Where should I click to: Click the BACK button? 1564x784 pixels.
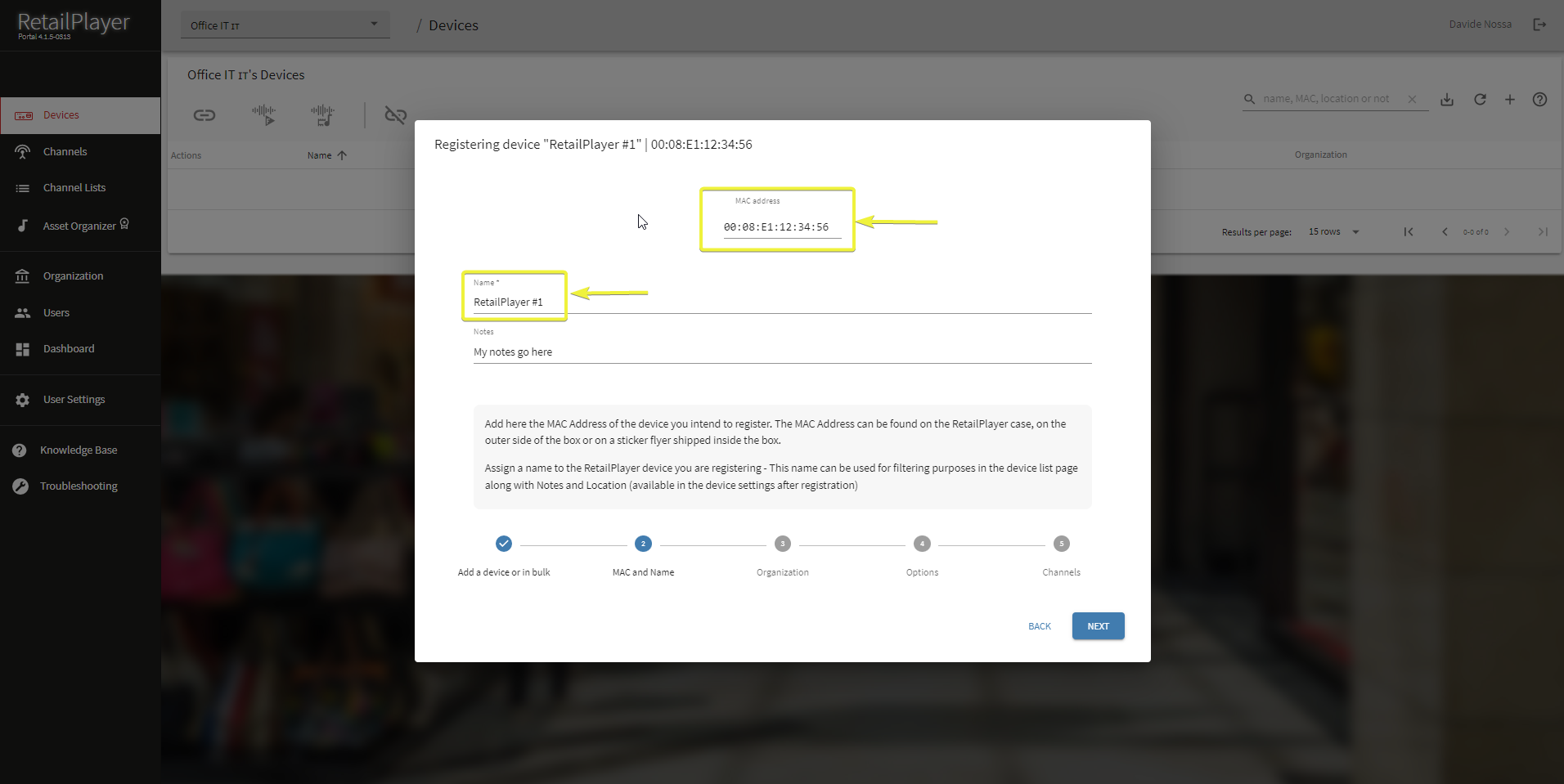(1039, 626)
